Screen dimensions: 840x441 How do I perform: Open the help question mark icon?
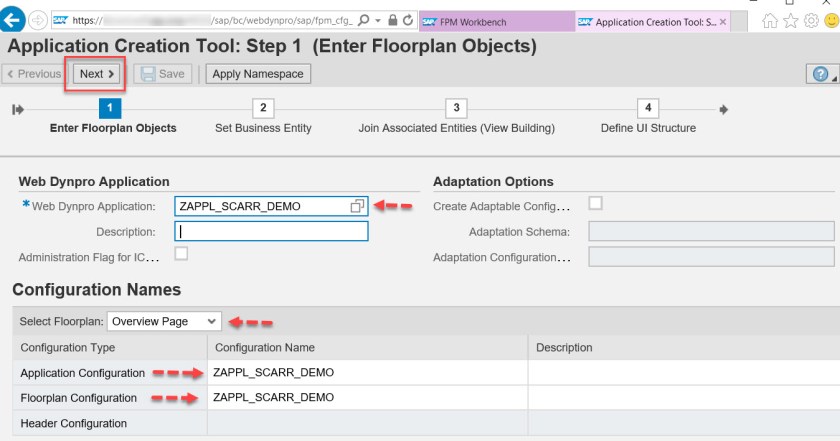pyautogui.click(x=821, y=74)
